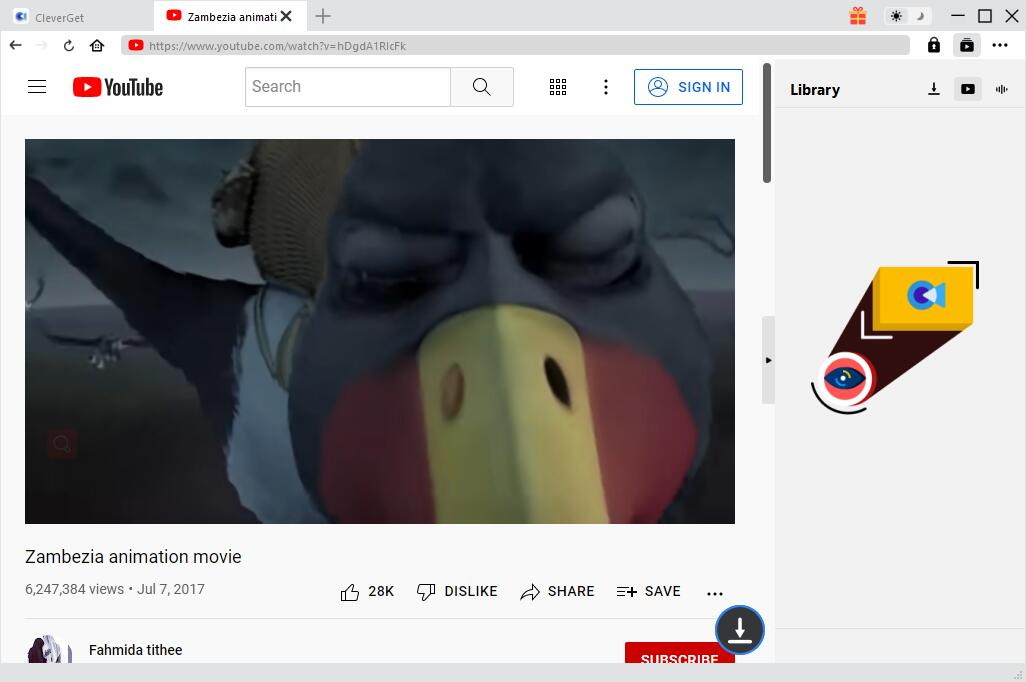Click the lock icon in the address bar
The height and width of the screenshot is (682, 1026).
click(x=933, y=45)
